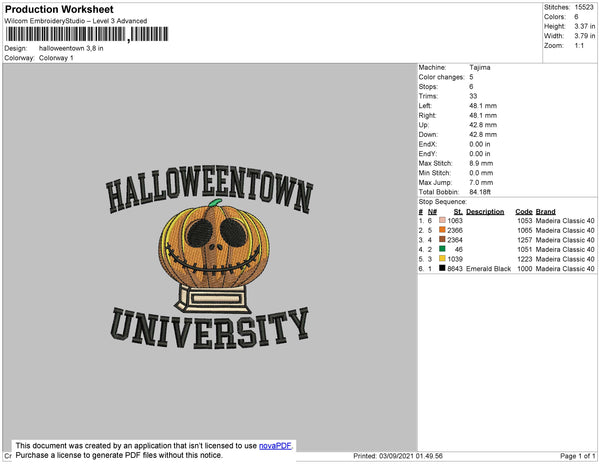
Task: Click the Machine value Tajima
Action: 480,67
